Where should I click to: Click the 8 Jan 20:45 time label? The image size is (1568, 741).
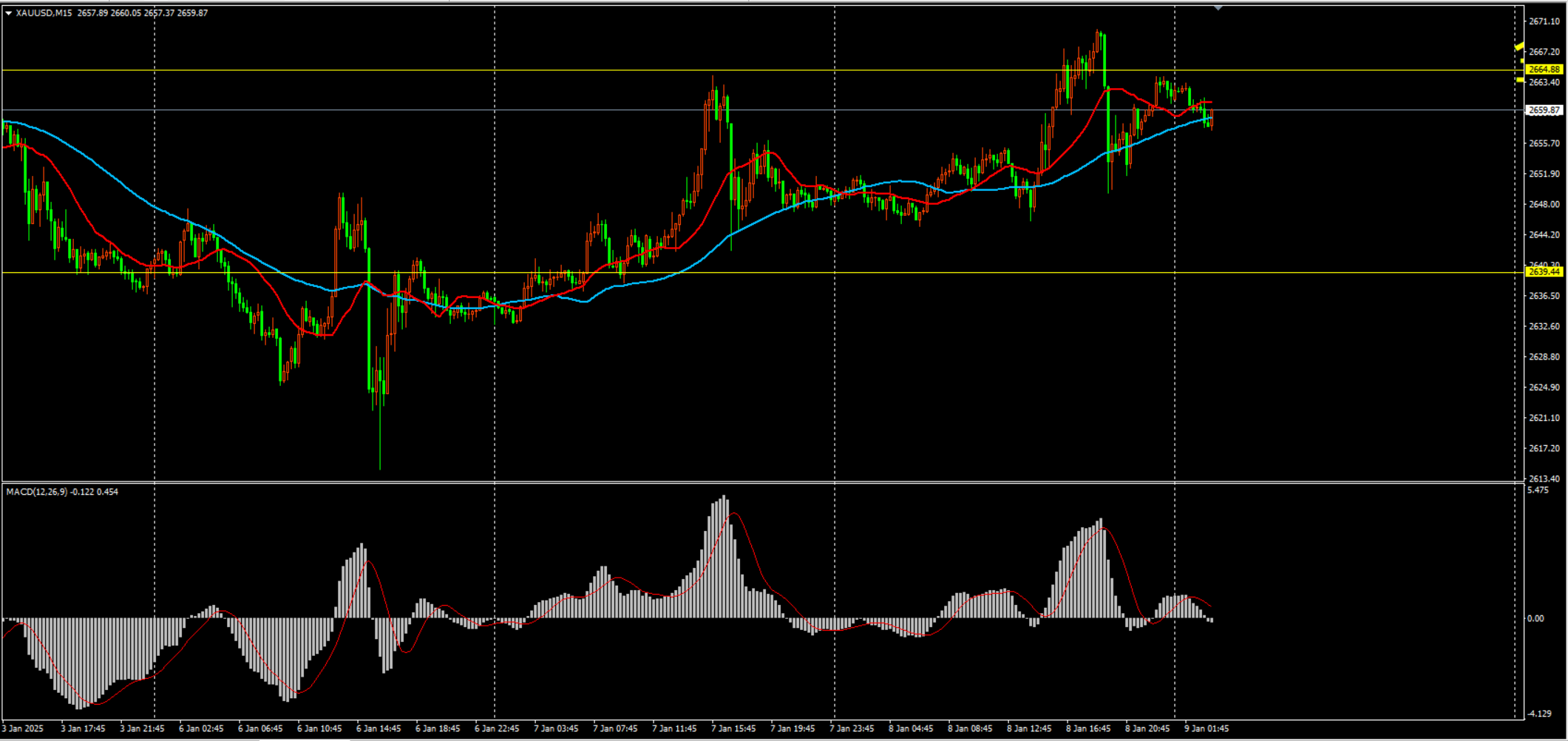[1147, 728]
